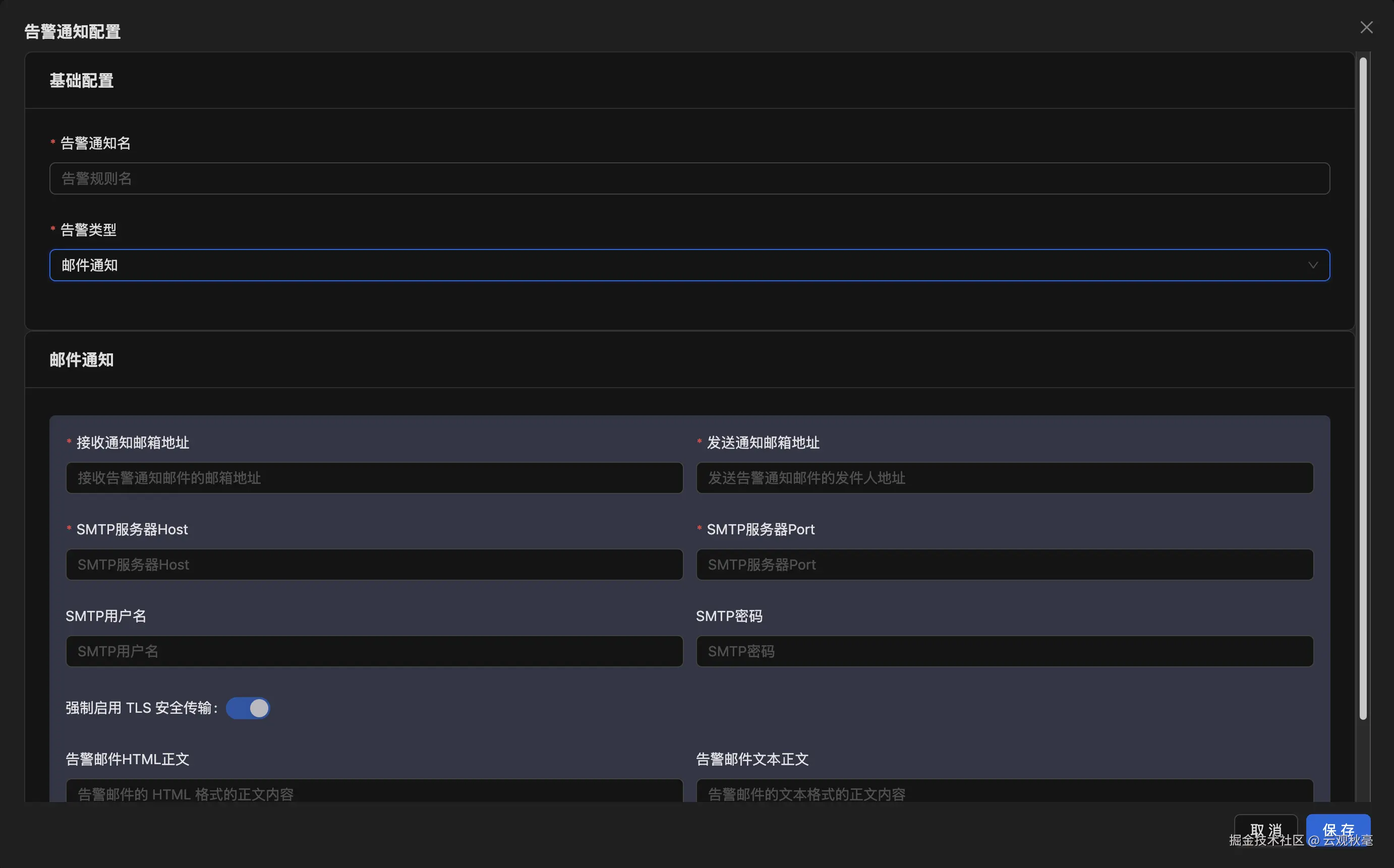Click the SMTP用户名 input field
This screenshot has width=1394, height=868.
coord(374,651)
